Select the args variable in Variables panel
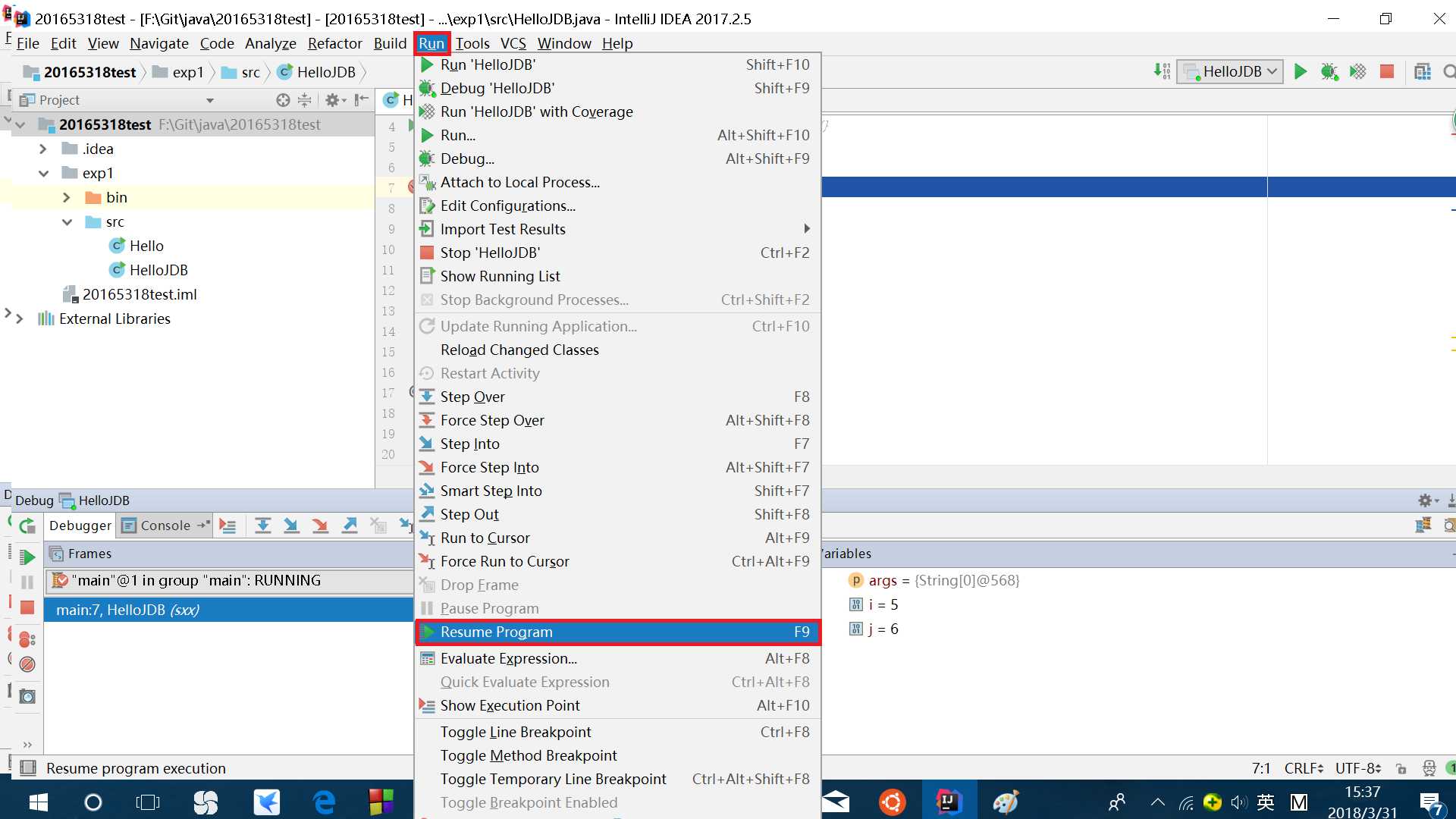The height and width of the screenshot is (819, 1456). tap(934, 580)
